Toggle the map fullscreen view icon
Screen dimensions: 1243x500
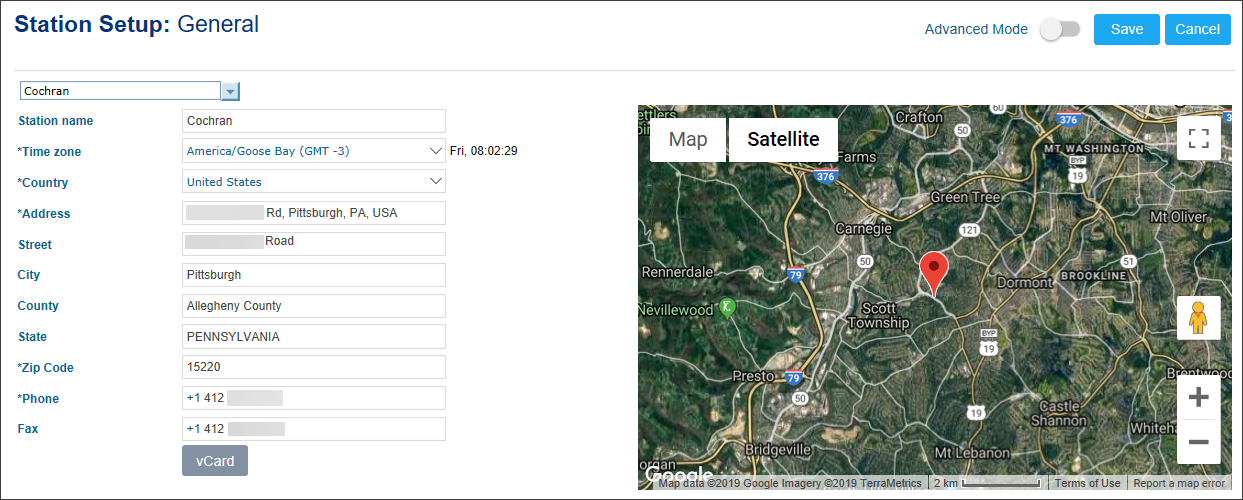(x=1198, y=138)
